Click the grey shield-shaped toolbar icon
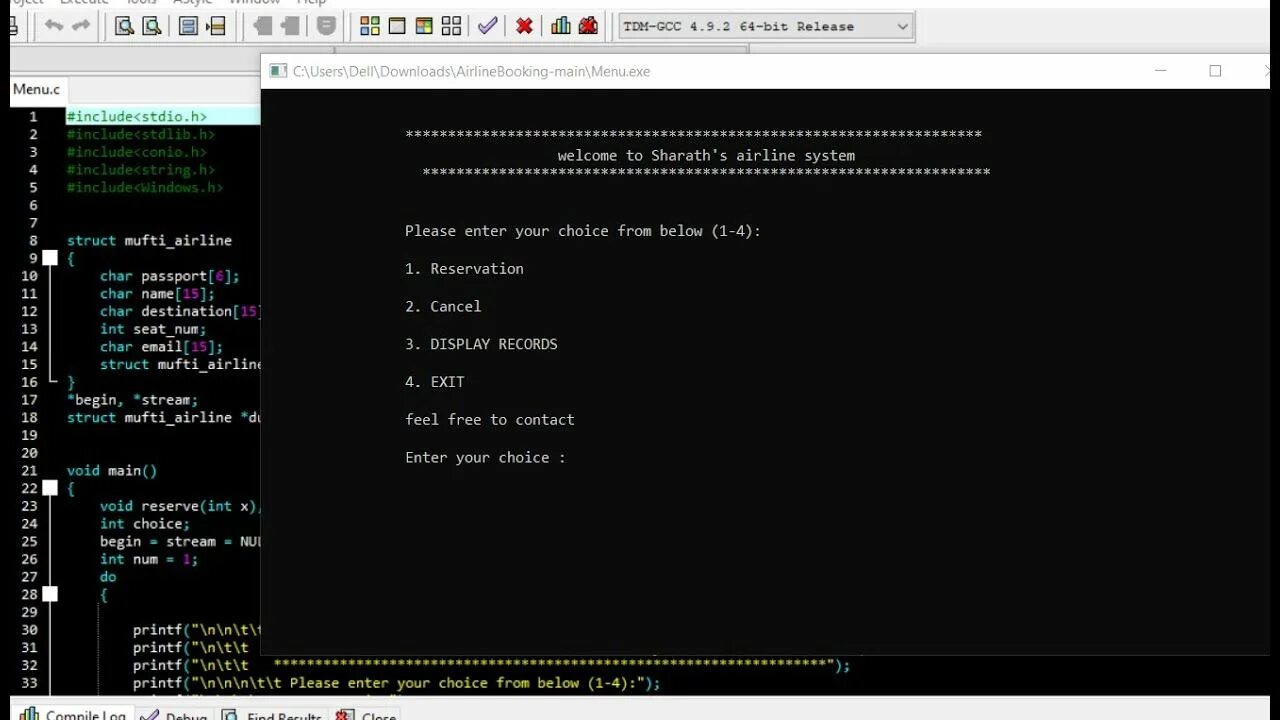 click(x=326, y=26)
